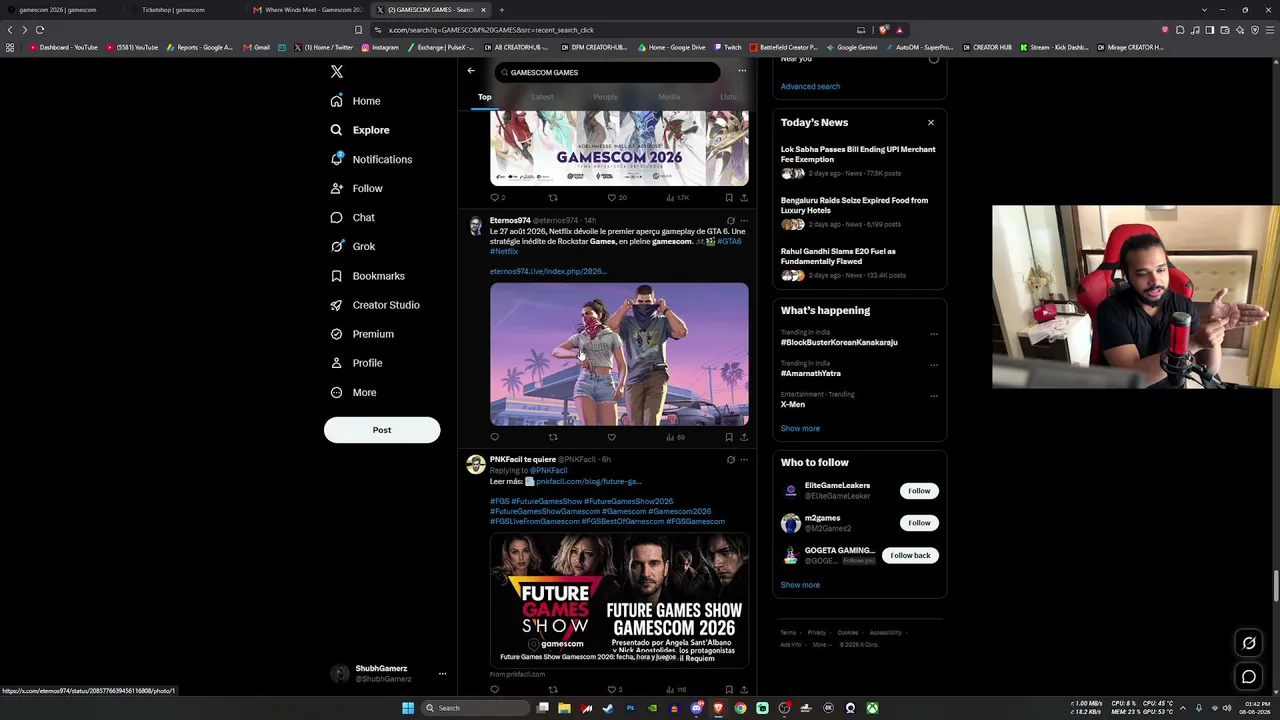Open the floating messages button

pos(1249,677)
